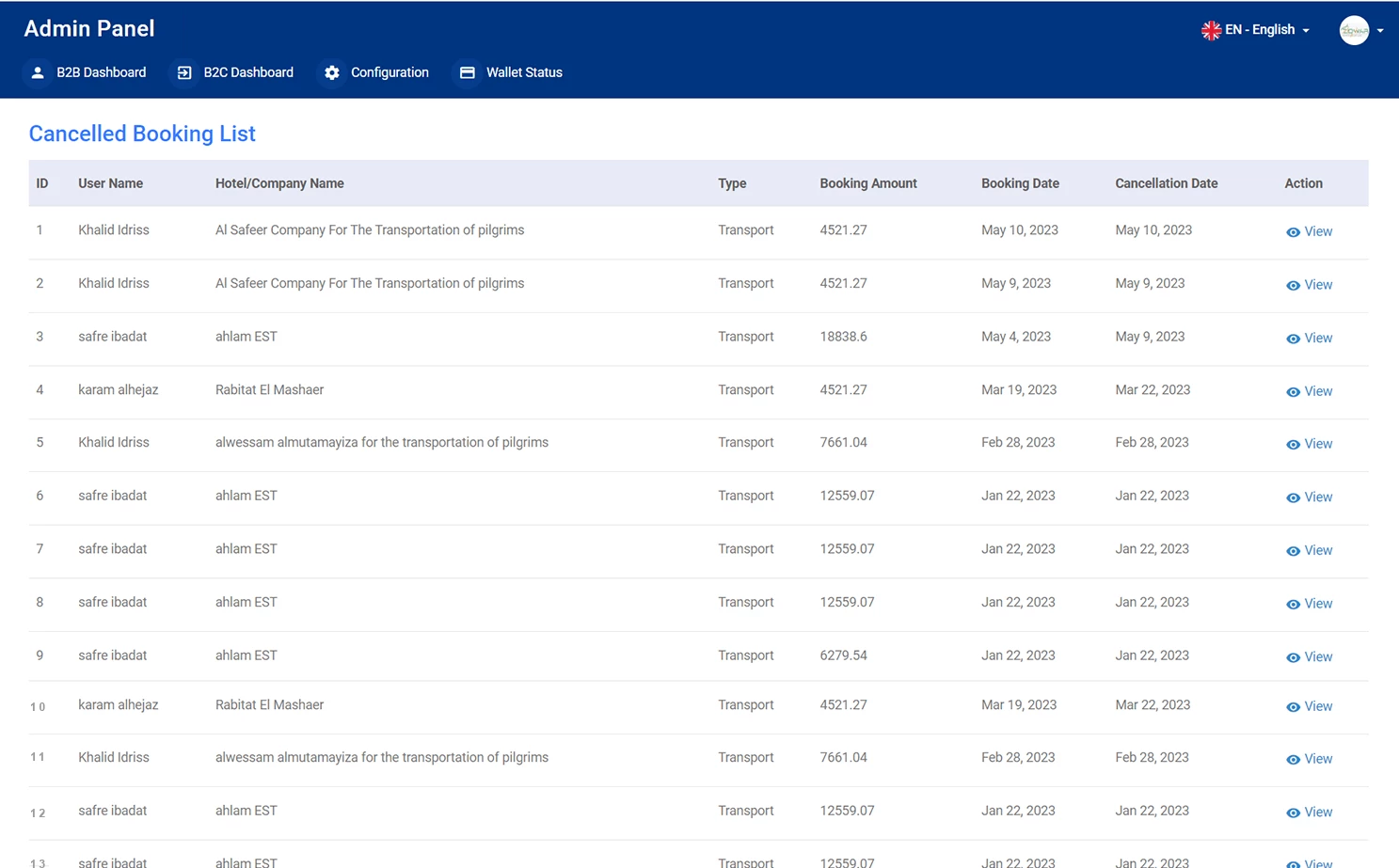Open the user profile avatar picture

point(1355,30)
